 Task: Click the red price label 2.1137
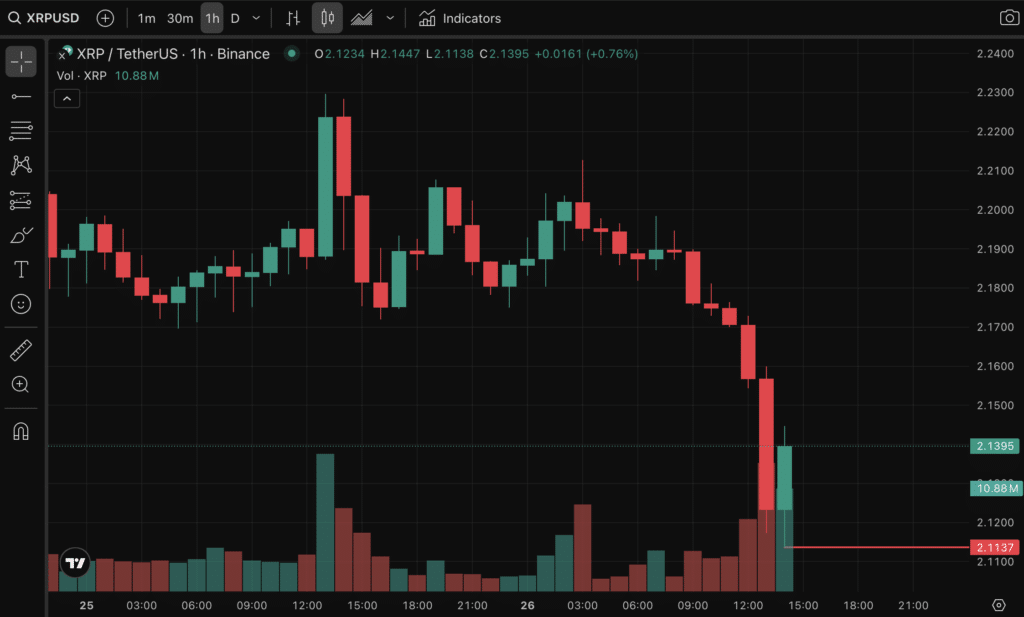coord(995,547)
